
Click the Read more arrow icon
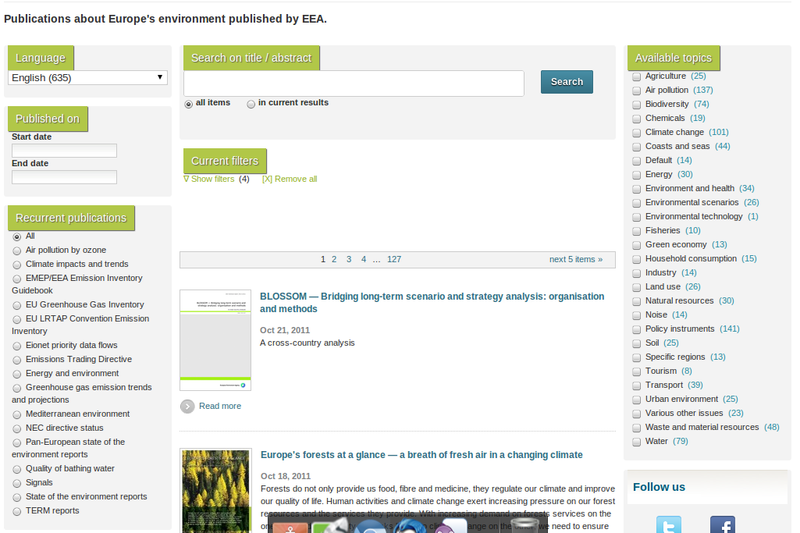pos(187,406)
